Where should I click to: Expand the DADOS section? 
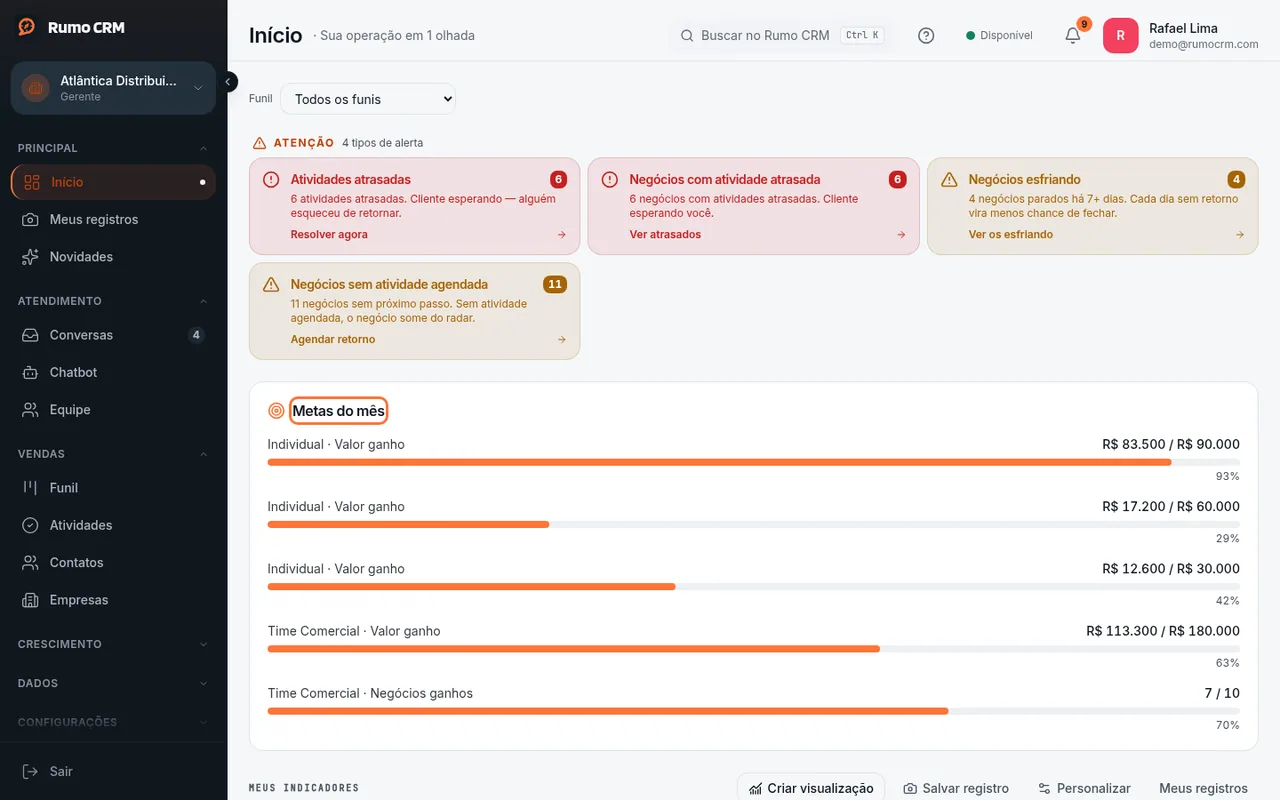[x=114, y=683]
